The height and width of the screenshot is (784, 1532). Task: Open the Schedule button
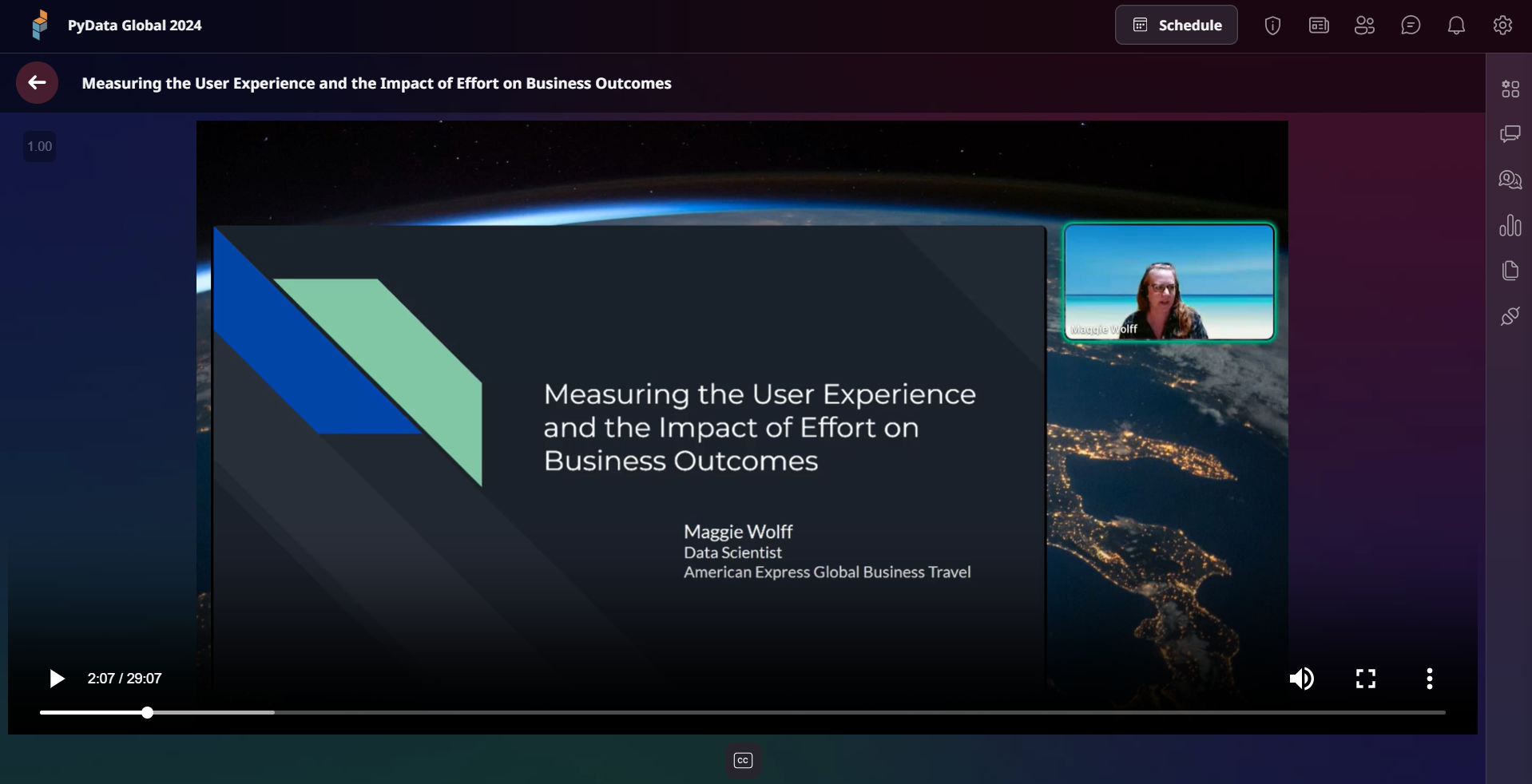1176,25
